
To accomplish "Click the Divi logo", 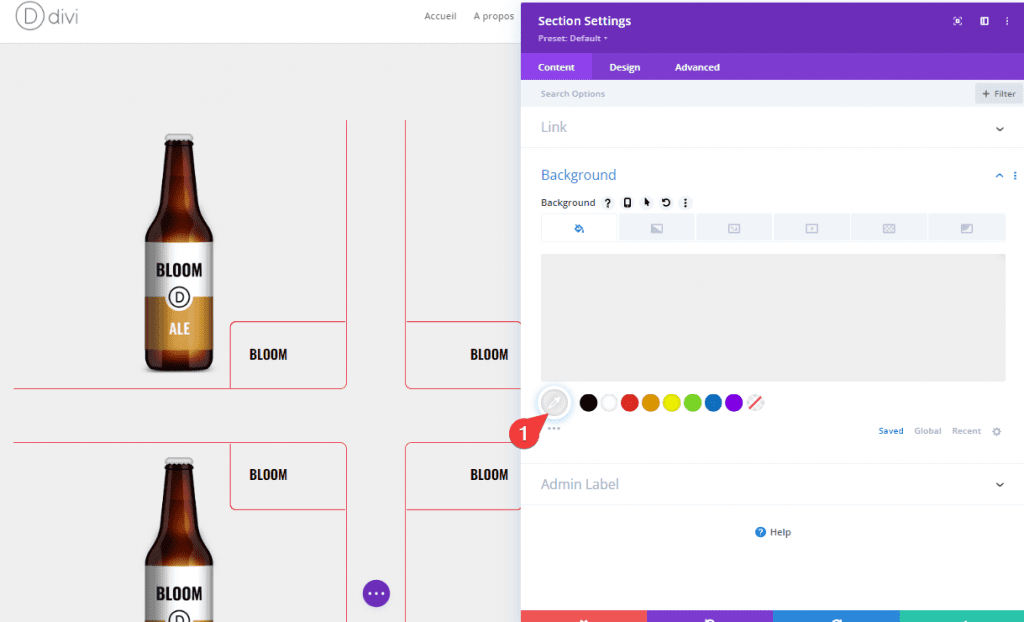I will point(47,16).
